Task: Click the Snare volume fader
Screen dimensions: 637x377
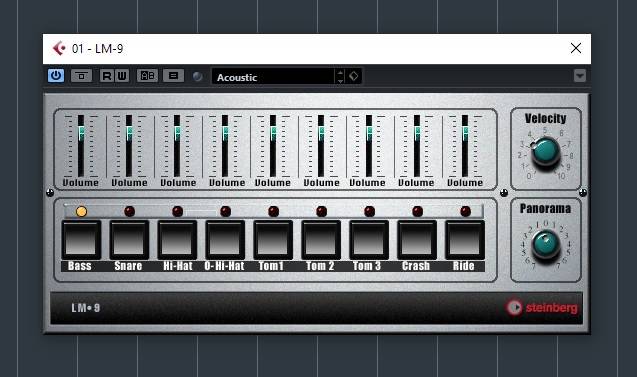Action: (129, 132)
